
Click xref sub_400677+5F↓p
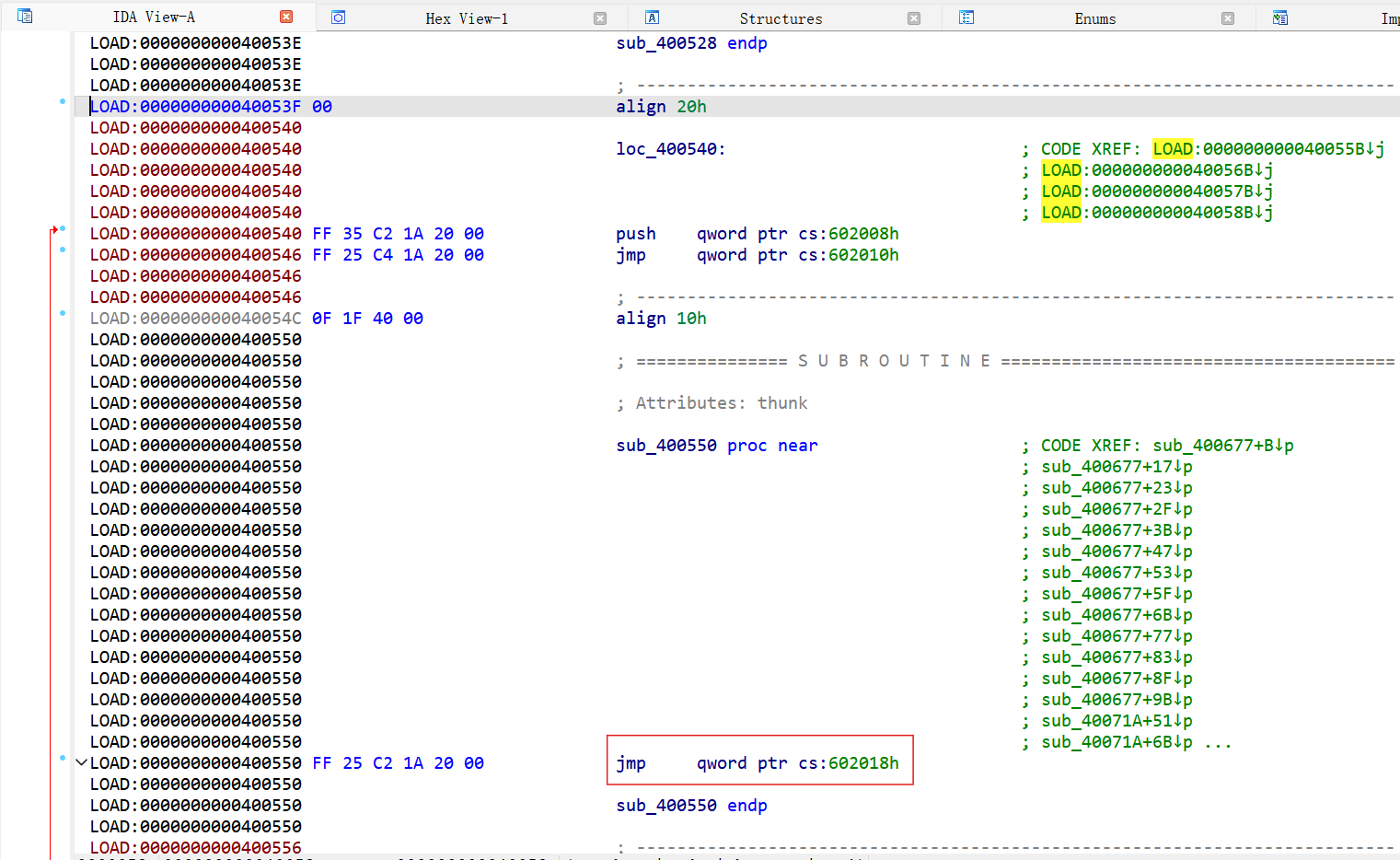point(1117,594)
